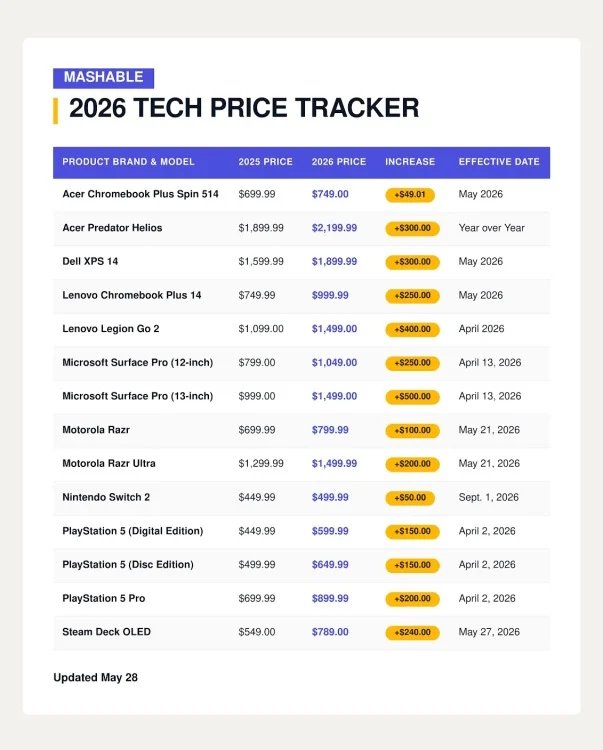This screenshot has width=603, height=750.
Task: Click the +$100.00 Motorola Razr badge
Action: pyautogui.click(x=412, y=430)
